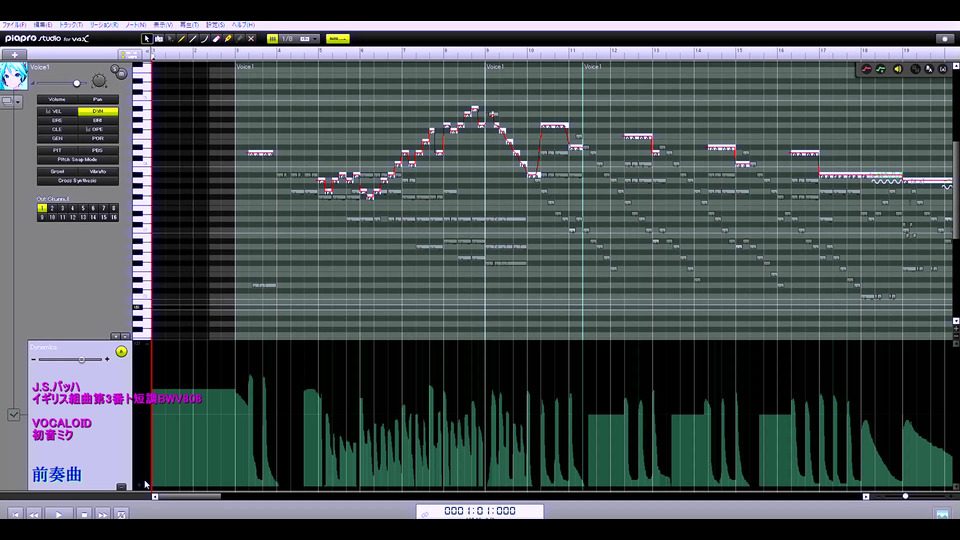The width and height of the screenshot is (960, 540).
Task: Click the rewind to start button
Action: 16,514
